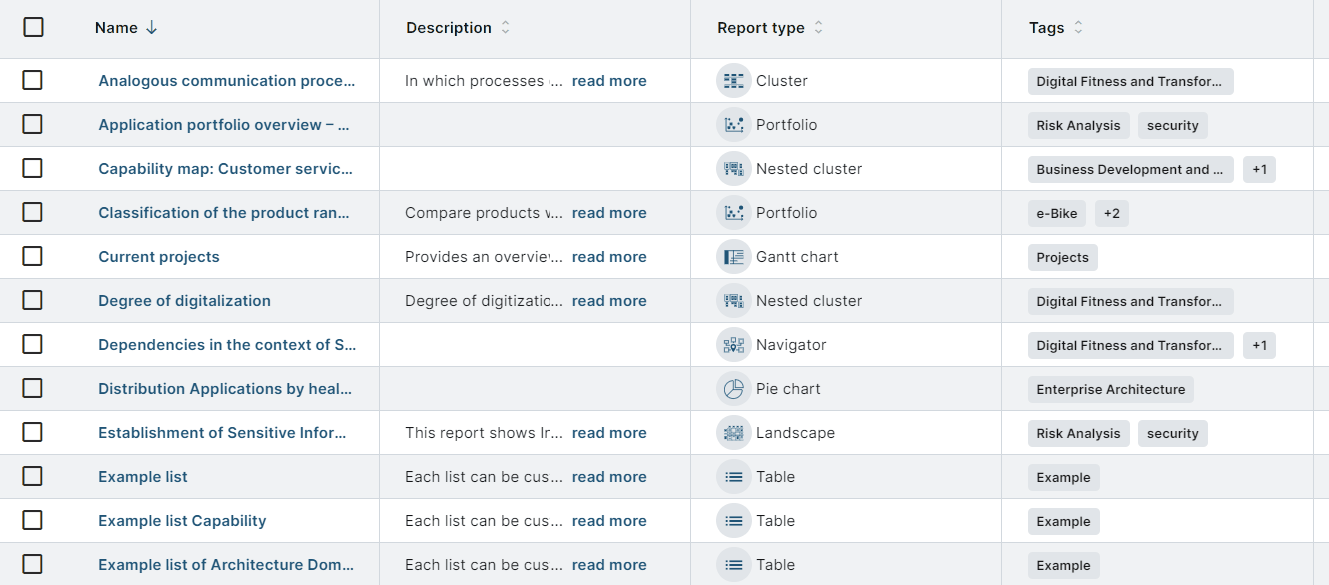
Task: Click the Pie chart report icon
Action: tap(734, 389)
